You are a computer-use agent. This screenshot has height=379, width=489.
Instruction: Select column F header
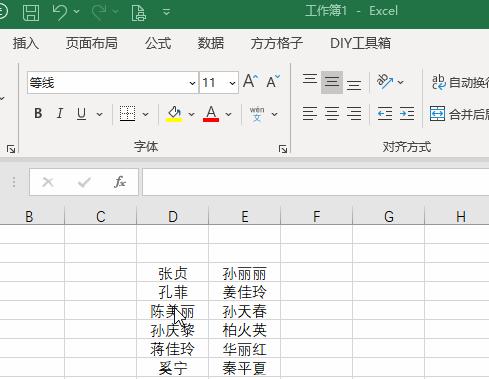tap(317, 217)
